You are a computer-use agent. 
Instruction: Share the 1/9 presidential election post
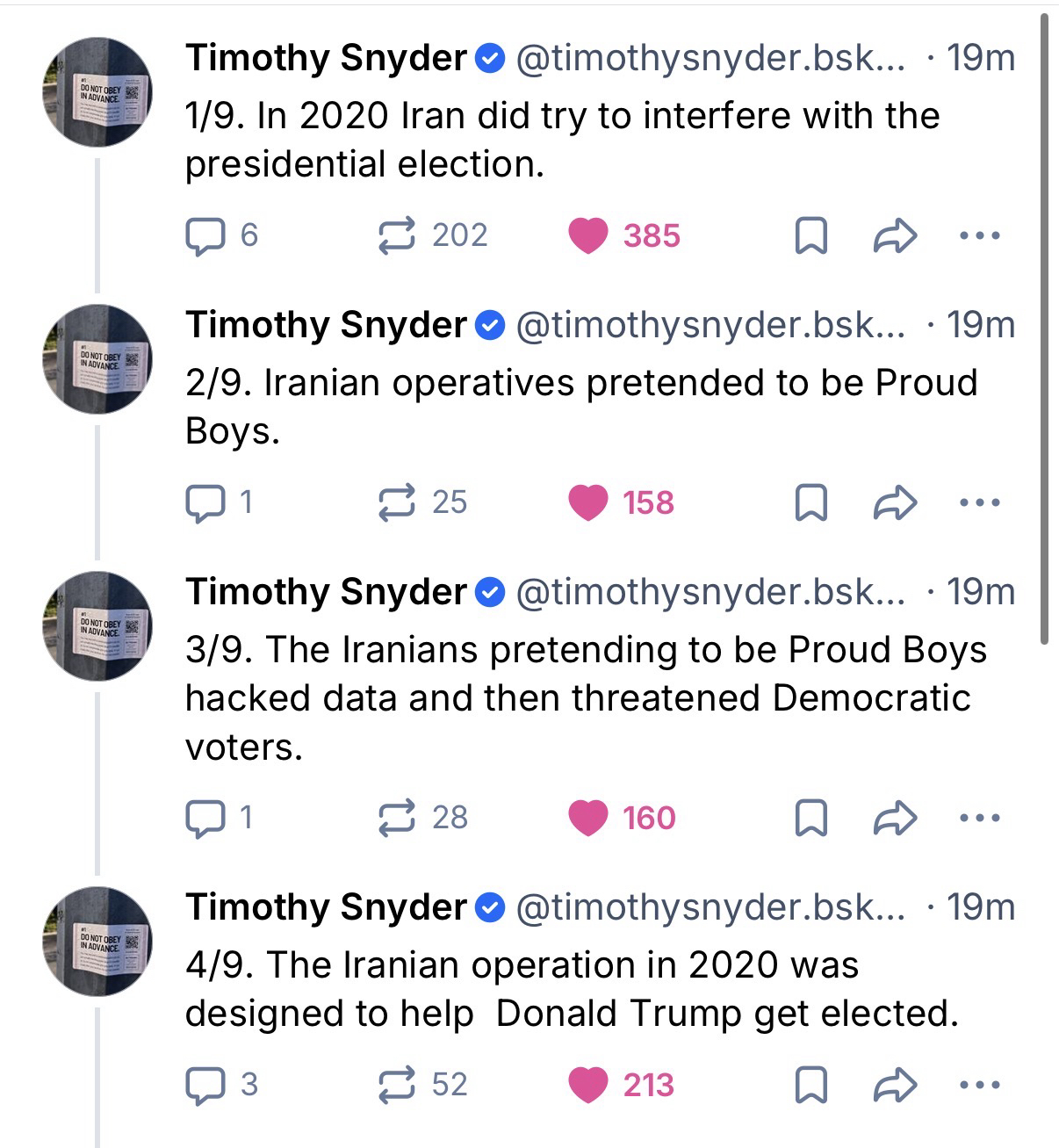coord(895,235)
